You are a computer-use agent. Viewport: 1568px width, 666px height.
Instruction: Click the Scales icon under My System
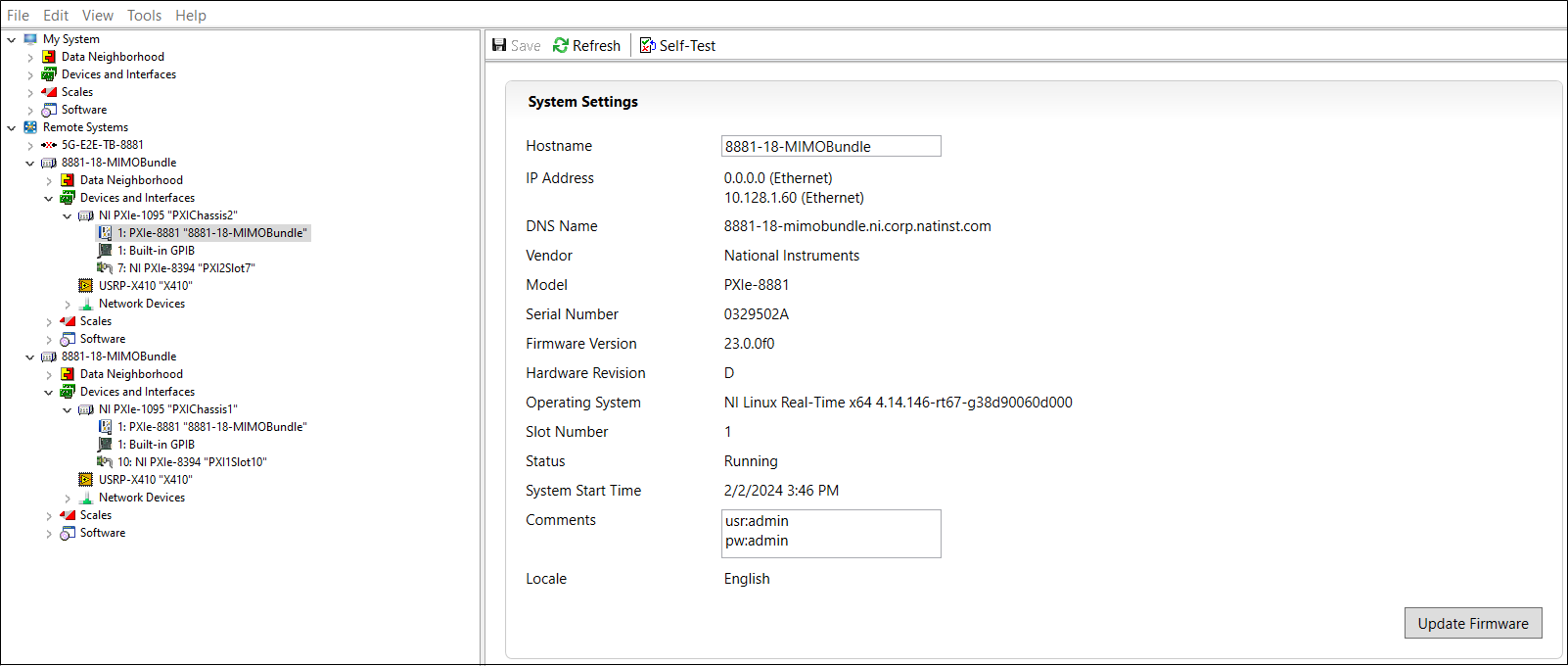tap(49, 92)
